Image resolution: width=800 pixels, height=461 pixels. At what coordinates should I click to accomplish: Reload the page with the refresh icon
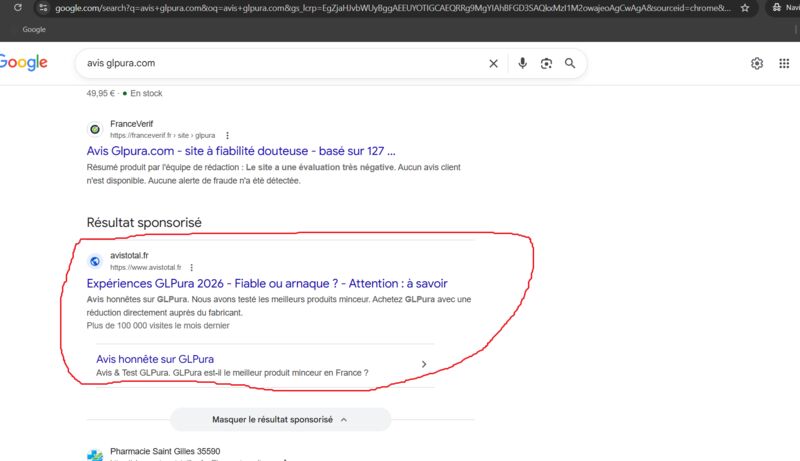18,8
